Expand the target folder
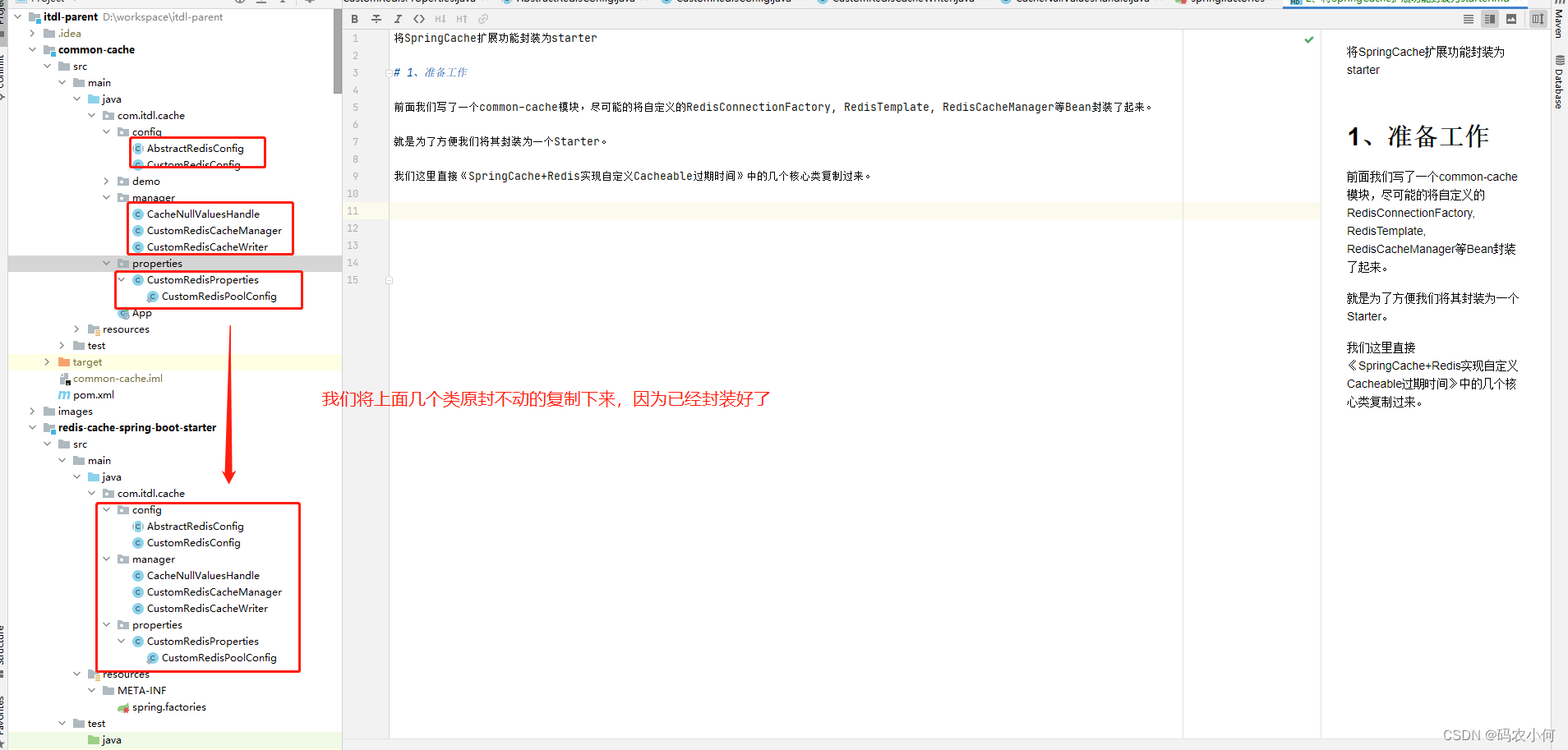The width and height of the screenshot is (1568, 750). point(47,361)
